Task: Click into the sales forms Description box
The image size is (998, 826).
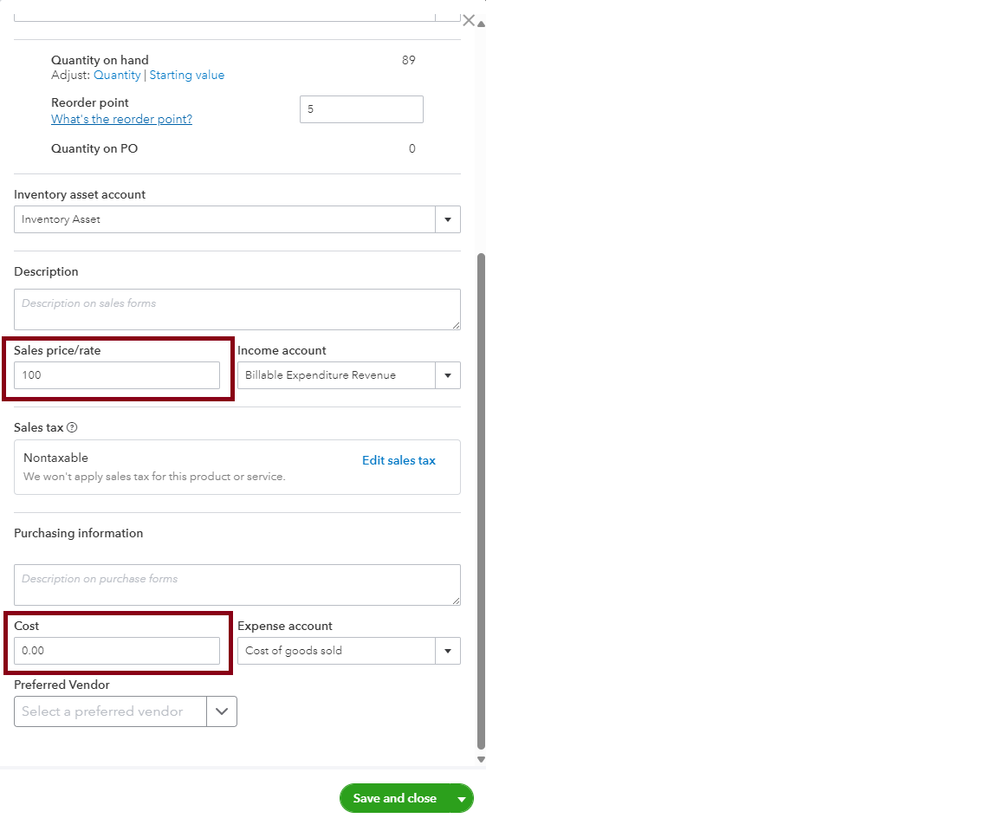Action: pos(237,310)
